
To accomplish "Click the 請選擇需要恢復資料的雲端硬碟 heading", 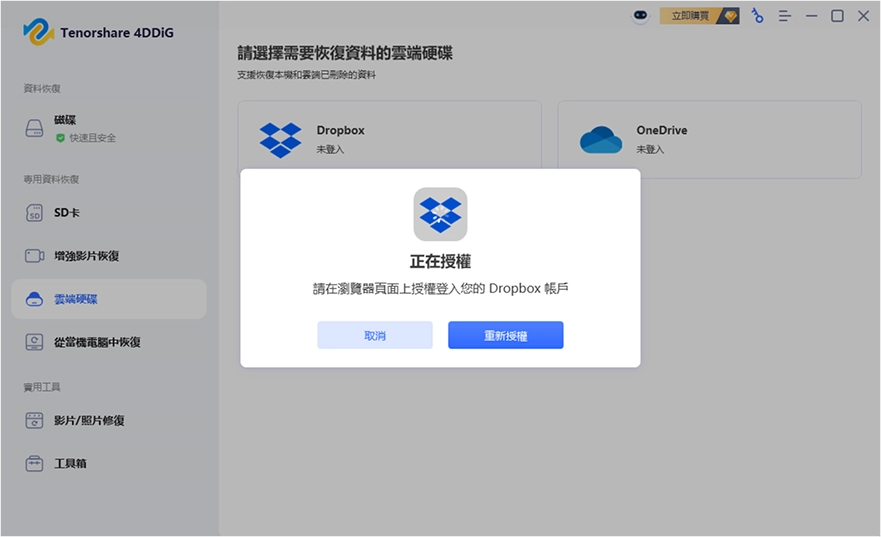I will coord(345,53).
